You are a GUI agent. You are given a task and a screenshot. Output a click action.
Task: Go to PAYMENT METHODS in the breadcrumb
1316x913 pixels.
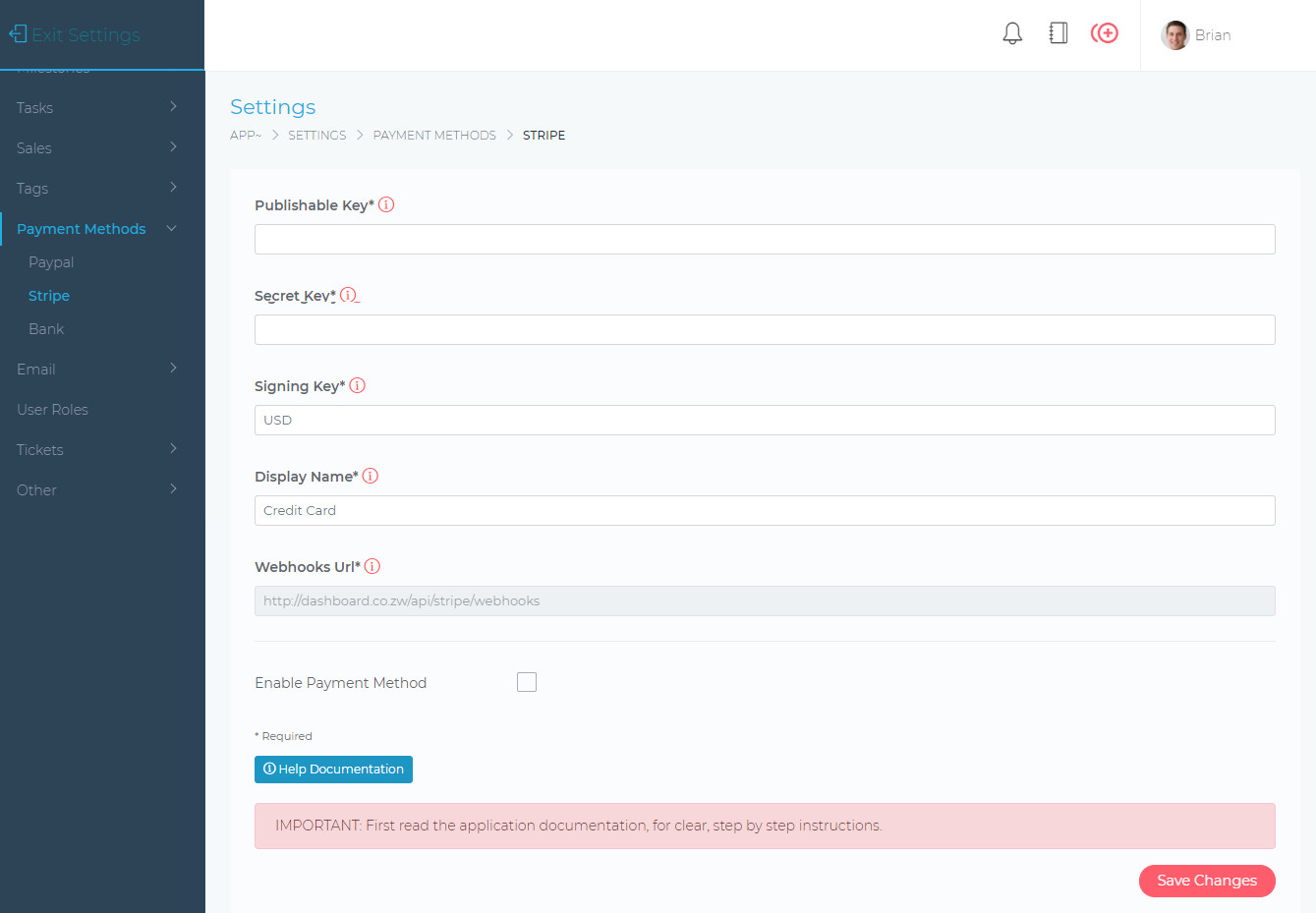tap(433, 135)
